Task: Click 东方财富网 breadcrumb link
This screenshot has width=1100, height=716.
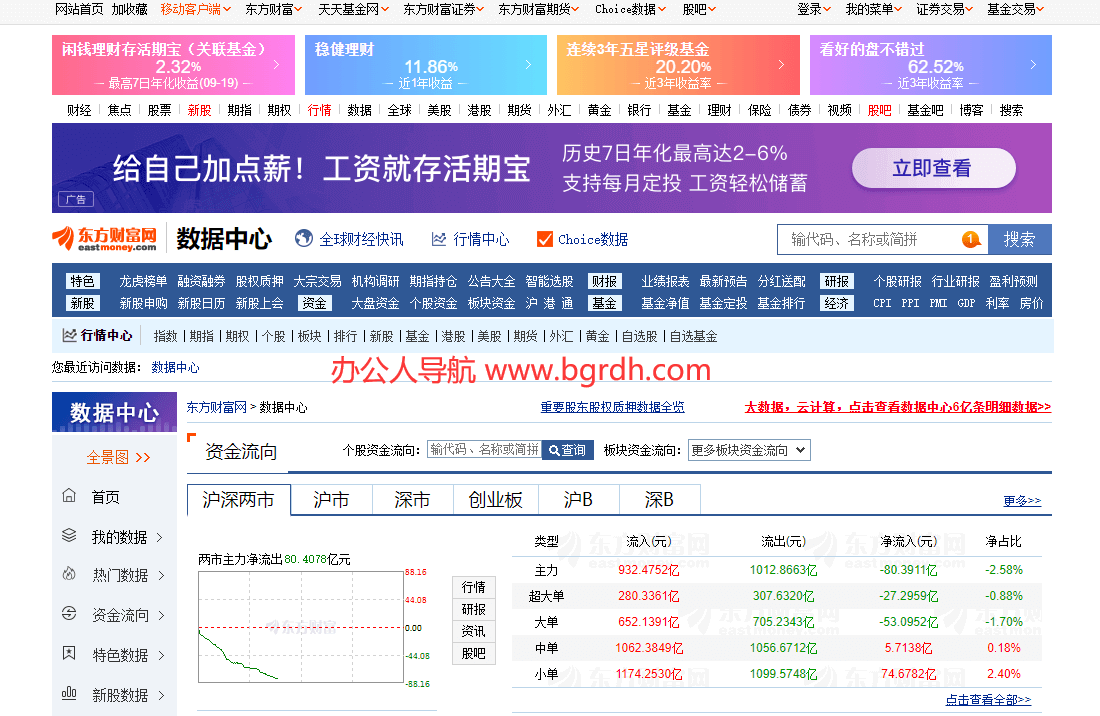Action: (217, 407)
